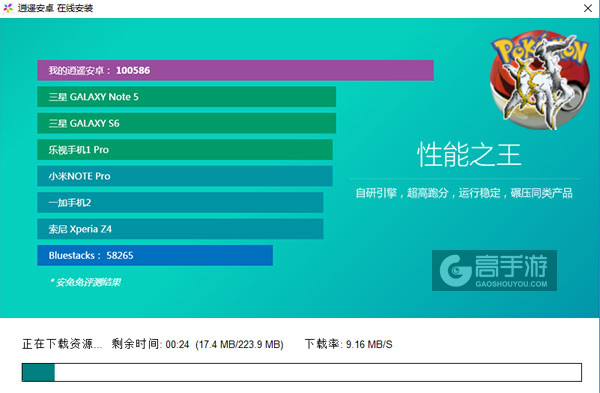Click the Bluestacks 58265 score bar
600x393 pixels.
click(x=155, y=255)
